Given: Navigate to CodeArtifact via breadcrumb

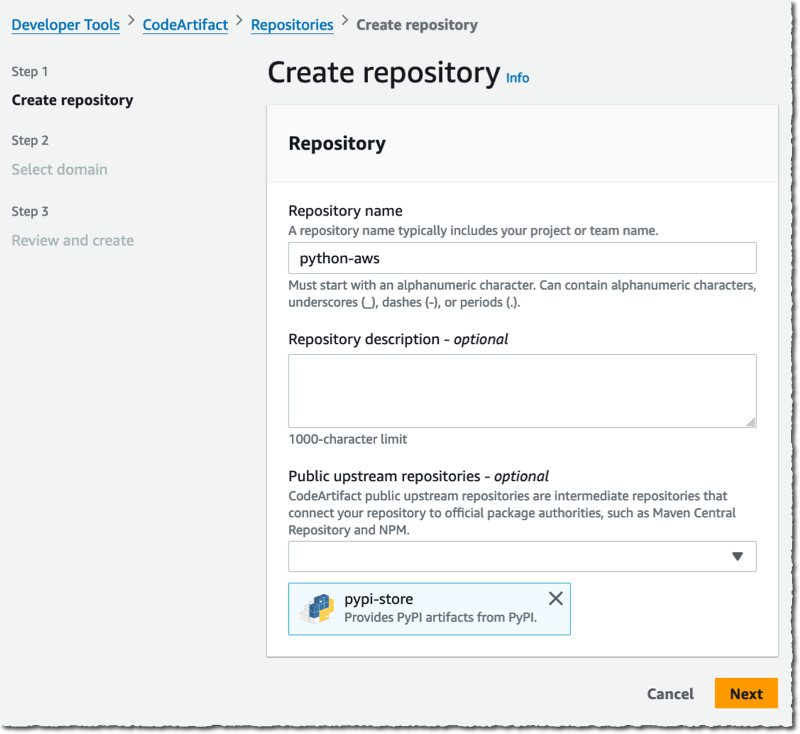Looking at the screenshot, I should pyautogui.click(x=185, y=25).
